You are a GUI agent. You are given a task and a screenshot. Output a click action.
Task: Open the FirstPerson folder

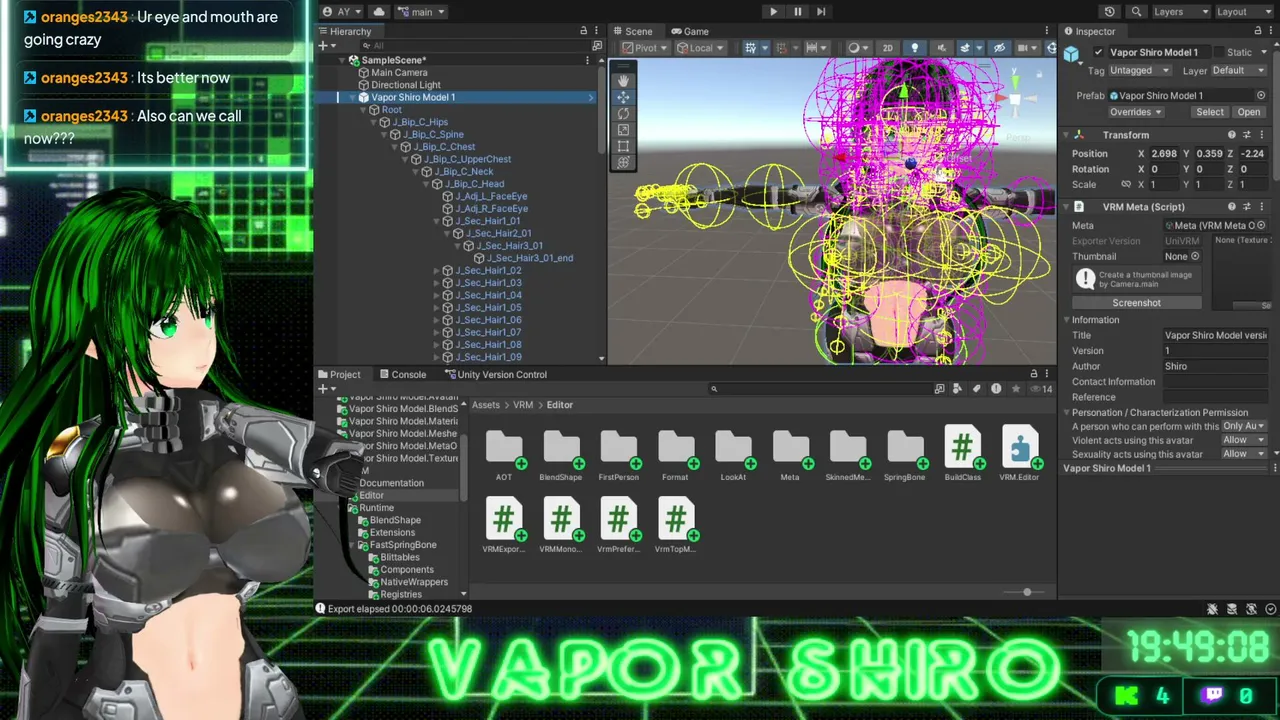618,456
